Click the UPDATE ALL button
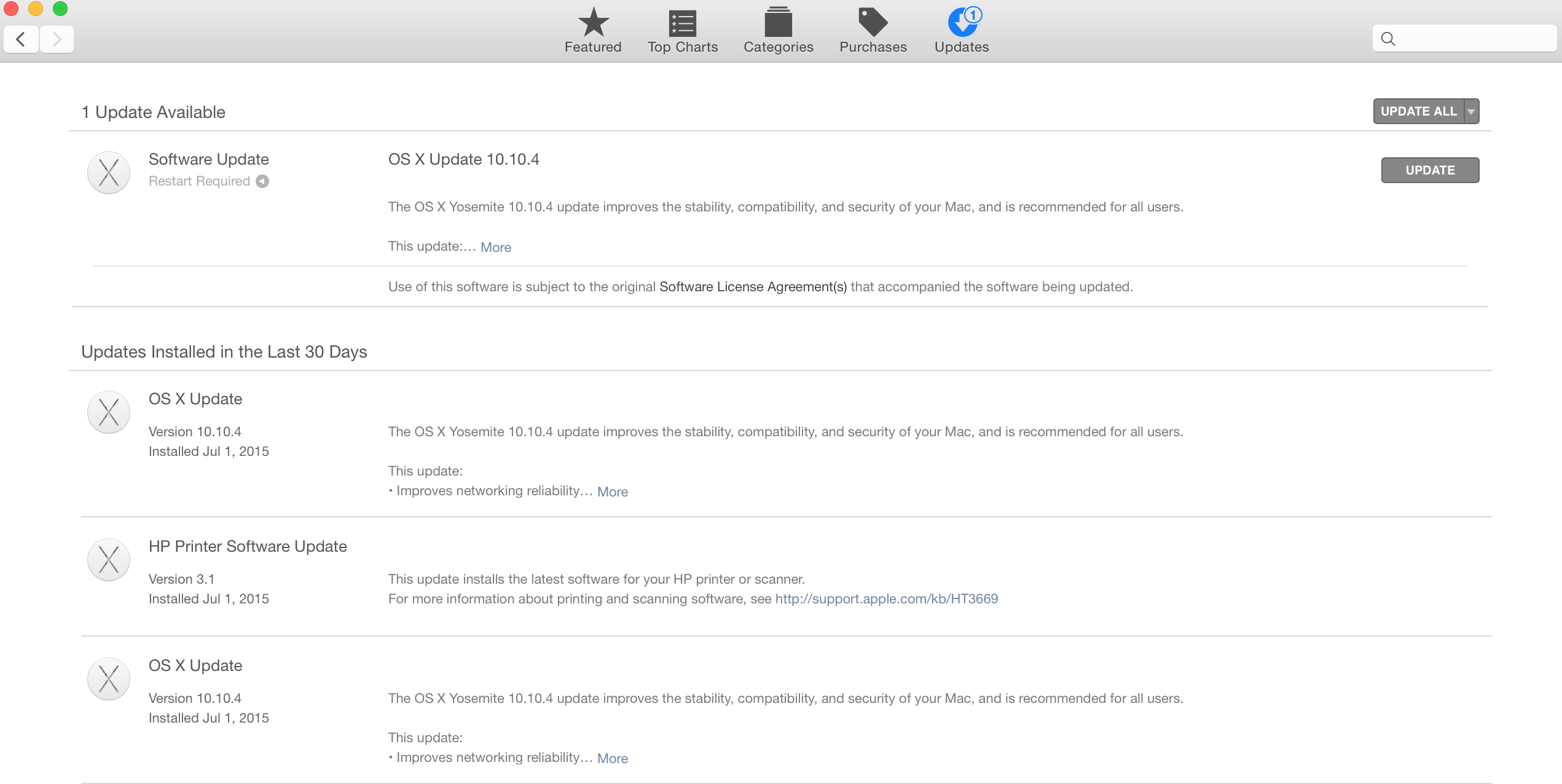Screen dimensions: 1562x784 (1418, 111)
